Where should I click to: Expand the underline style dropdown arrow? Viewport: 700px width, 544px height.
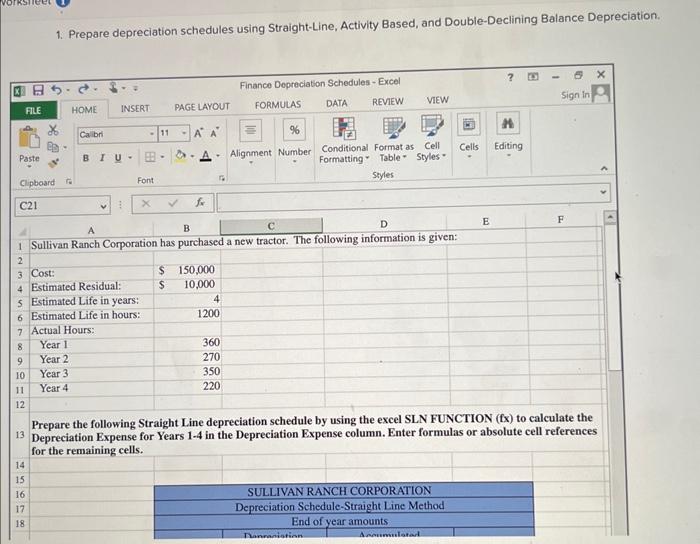point(130,158)
